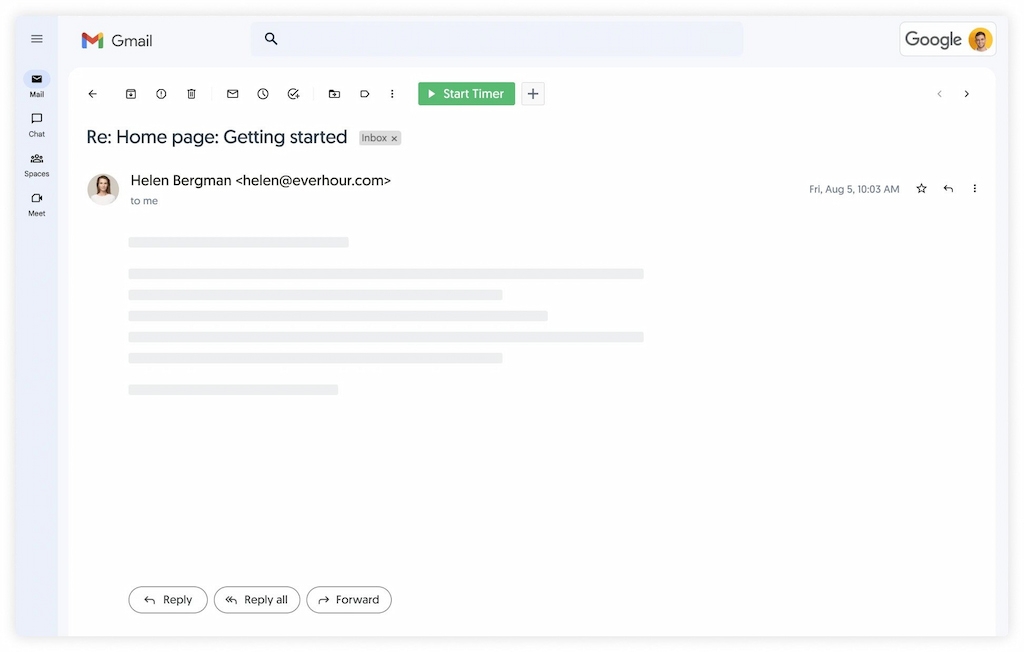Screen dimensions: 1024x652
Task: Click the Reply button at bottom
Action: 168,600
